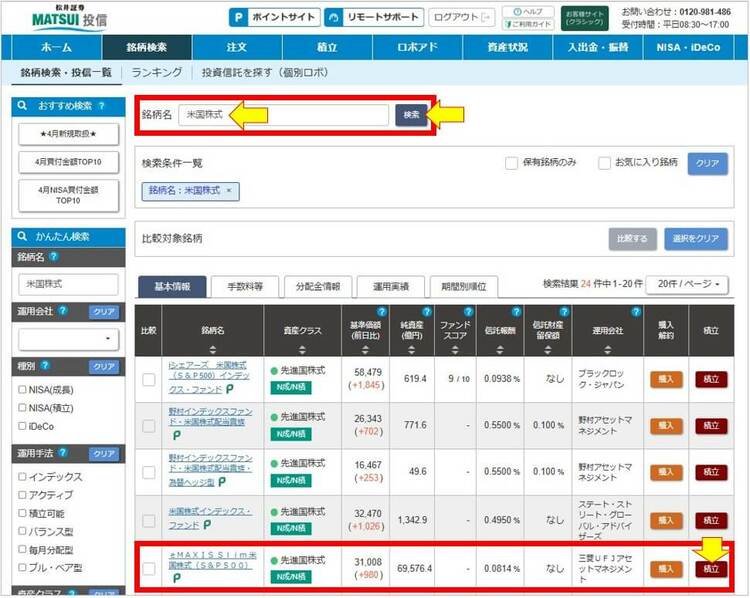This screenshot has width=750, height=598.
Task: Switch to the 期間別順位 tab
Action: pos(463,287)
